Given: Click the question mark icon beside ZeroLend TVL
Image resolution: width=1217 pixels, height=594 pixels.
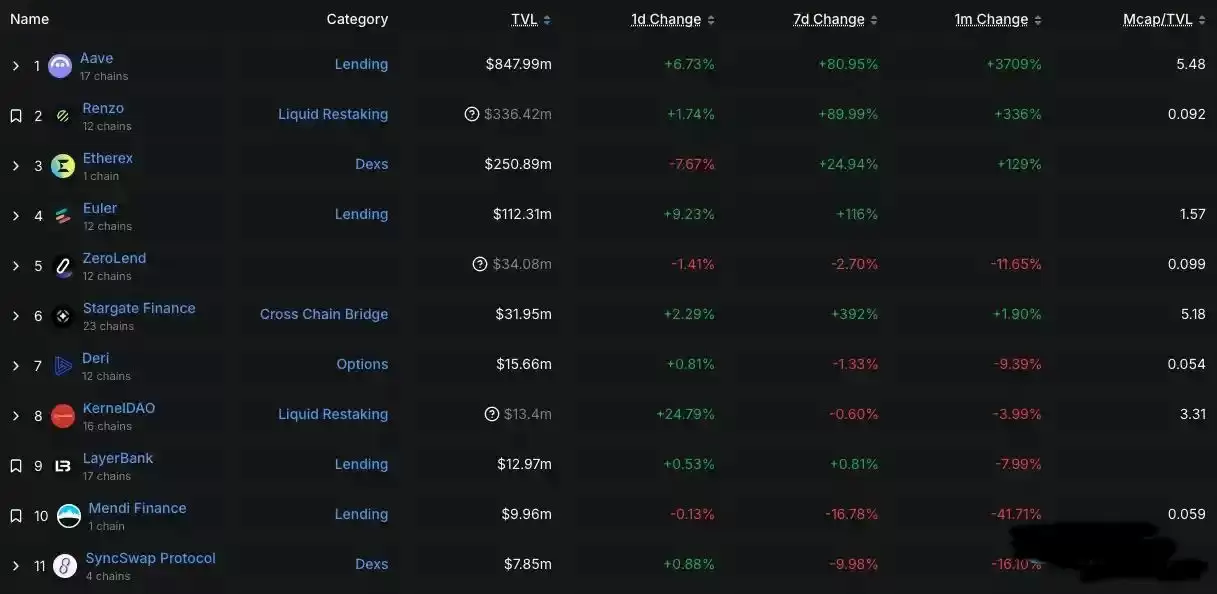Looking at the screenshot, I should pos(480,264).
